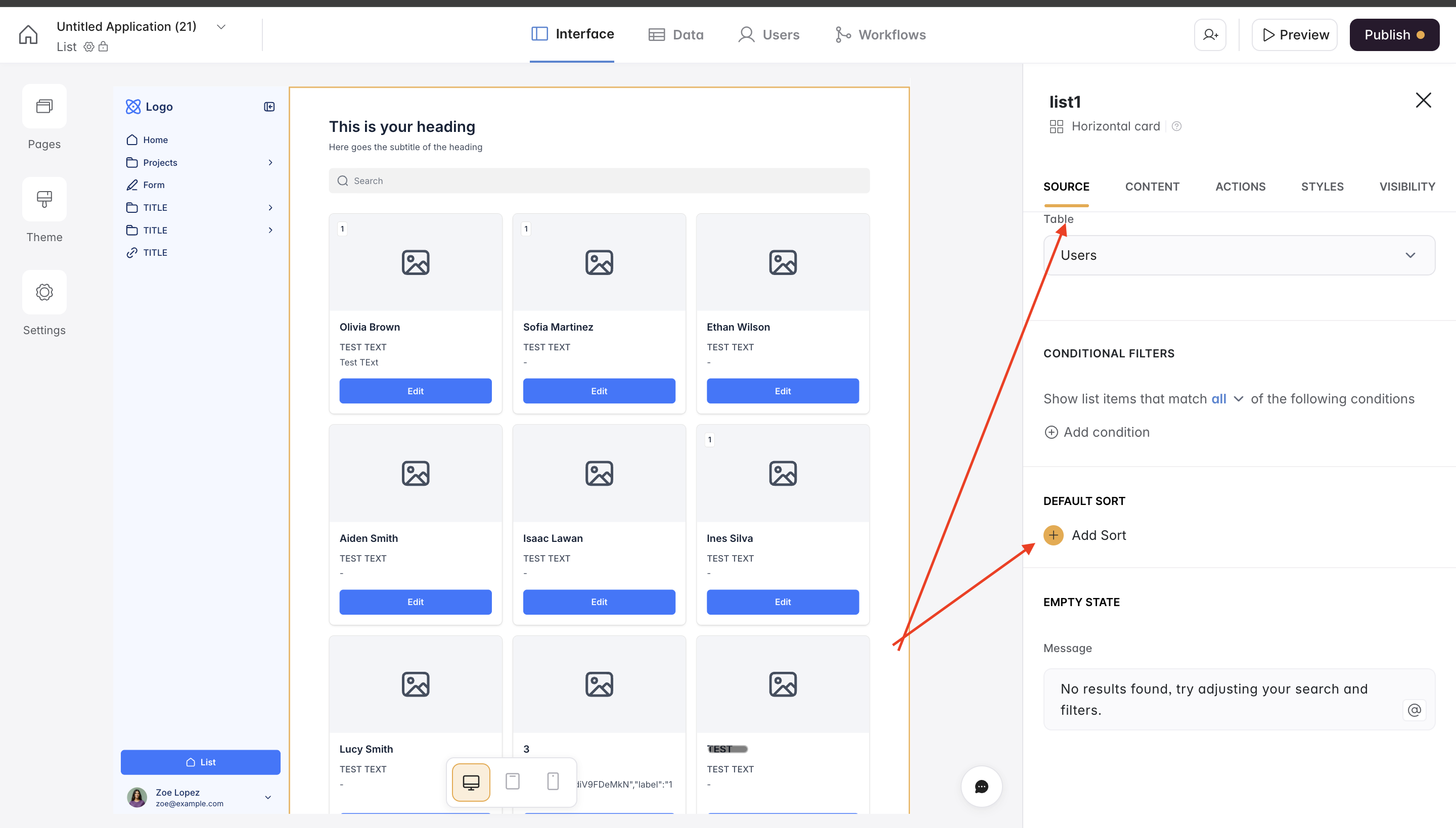This screenshot has height=828, width=1456.
Task: Switch to mobile viewport view
Action: tap(553, 781)
